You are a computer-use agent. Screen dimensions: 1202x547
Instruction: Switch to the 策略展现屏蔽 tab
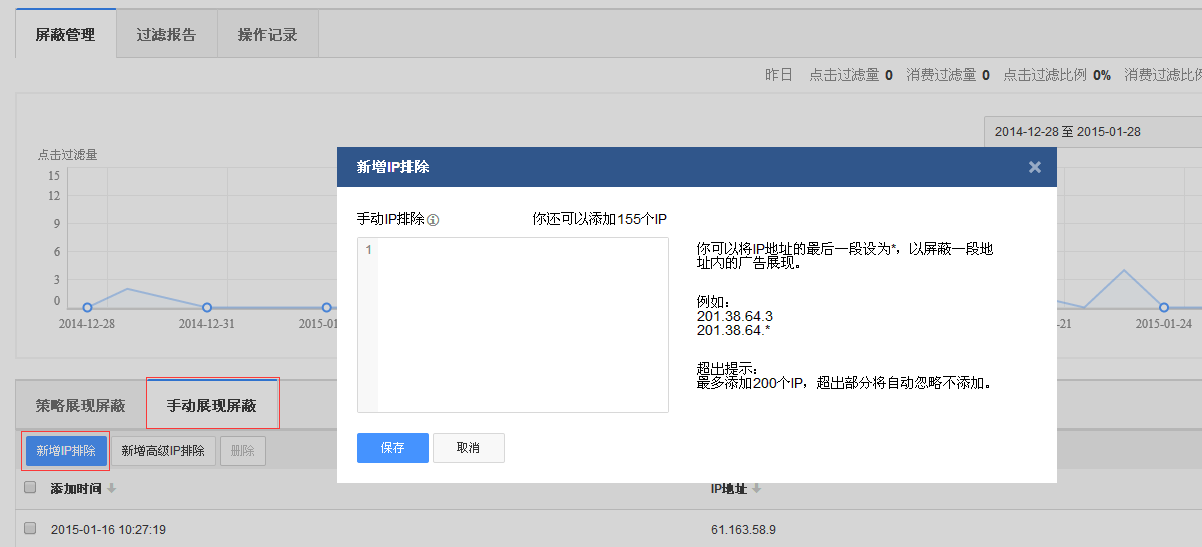[x=80, y=405]
